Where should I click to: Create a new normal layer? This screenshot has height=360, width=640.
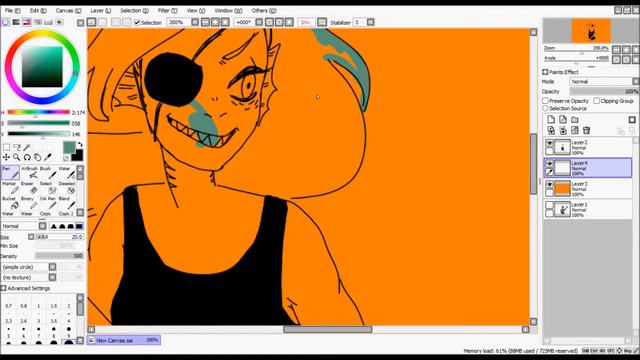tap(551, 119)
